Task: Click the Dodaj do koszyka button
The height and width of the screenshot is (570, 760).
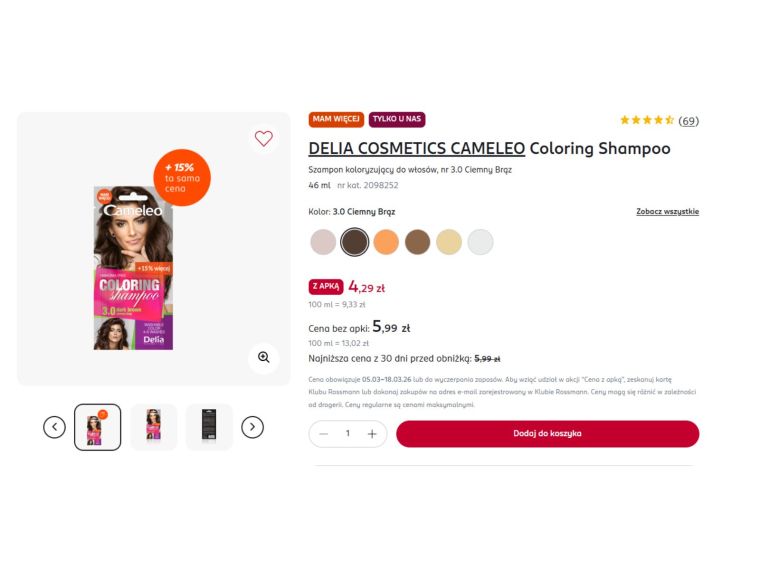Action: 548,434
